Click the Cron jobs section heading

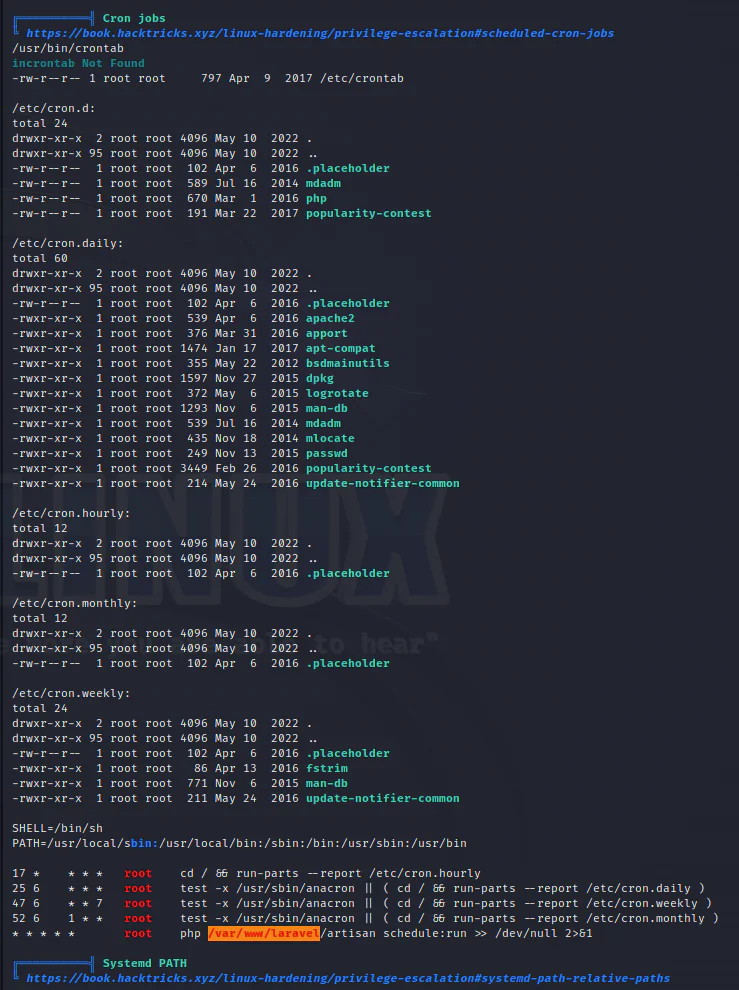point(134,18)
